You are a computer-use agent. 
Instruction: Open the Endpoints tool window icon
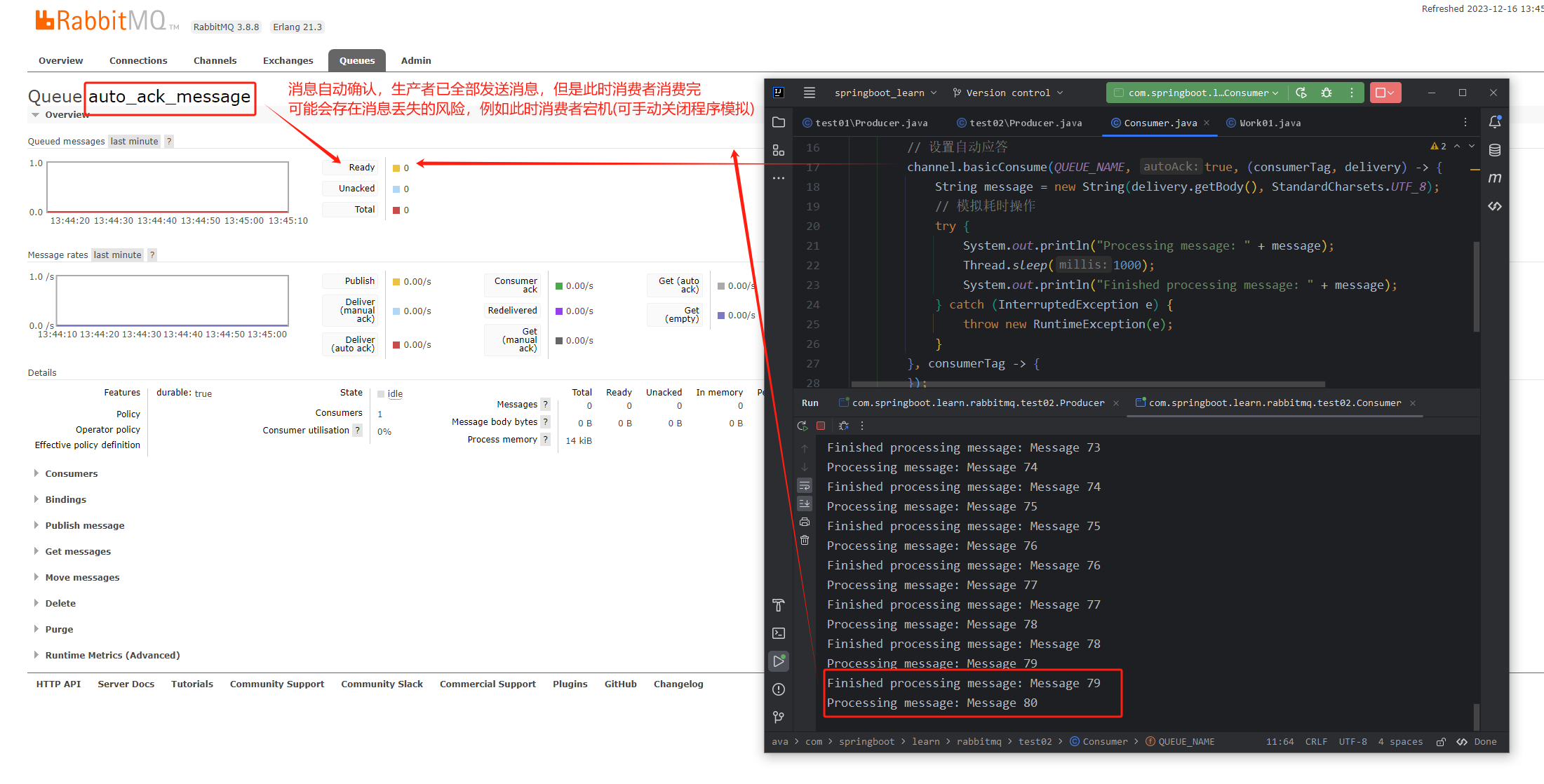[x=1495, y=206]
